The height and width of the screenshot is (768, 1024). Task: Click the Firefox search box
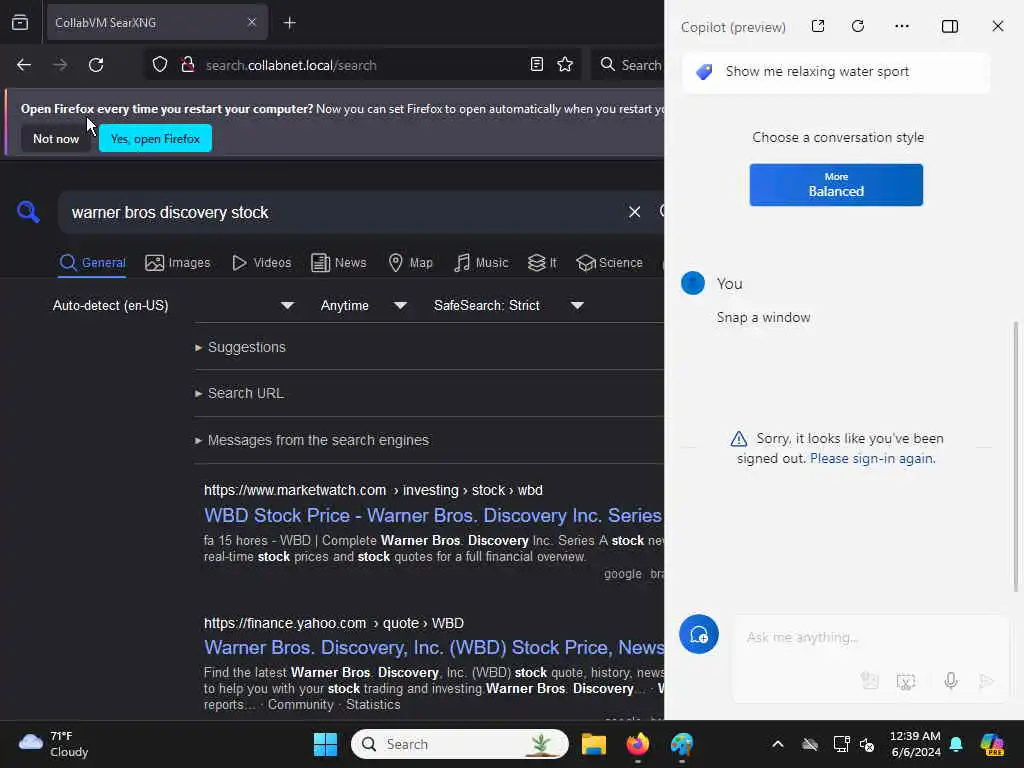[629, 65]
